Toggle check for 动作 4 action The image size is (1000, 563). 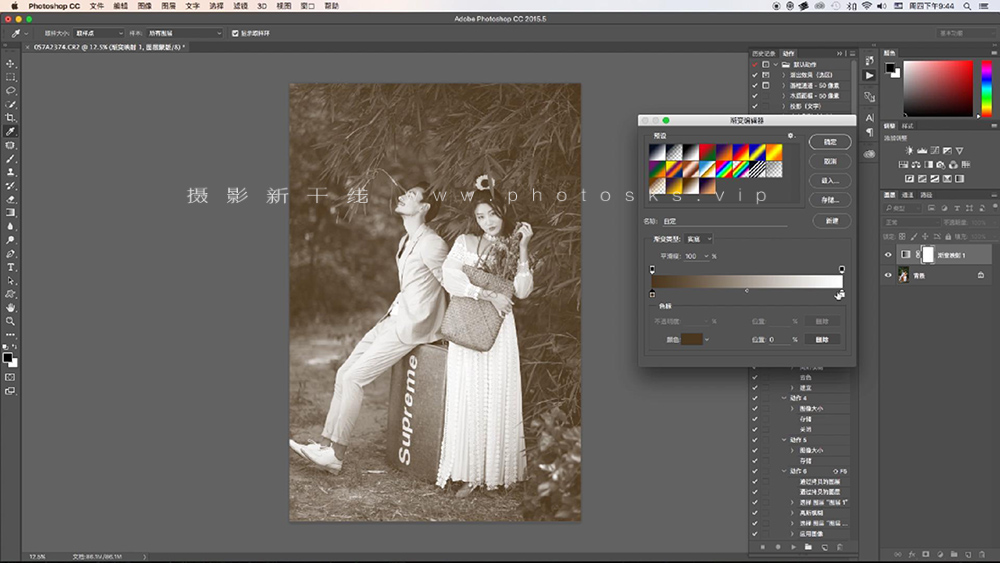click(x=755, y=398)
